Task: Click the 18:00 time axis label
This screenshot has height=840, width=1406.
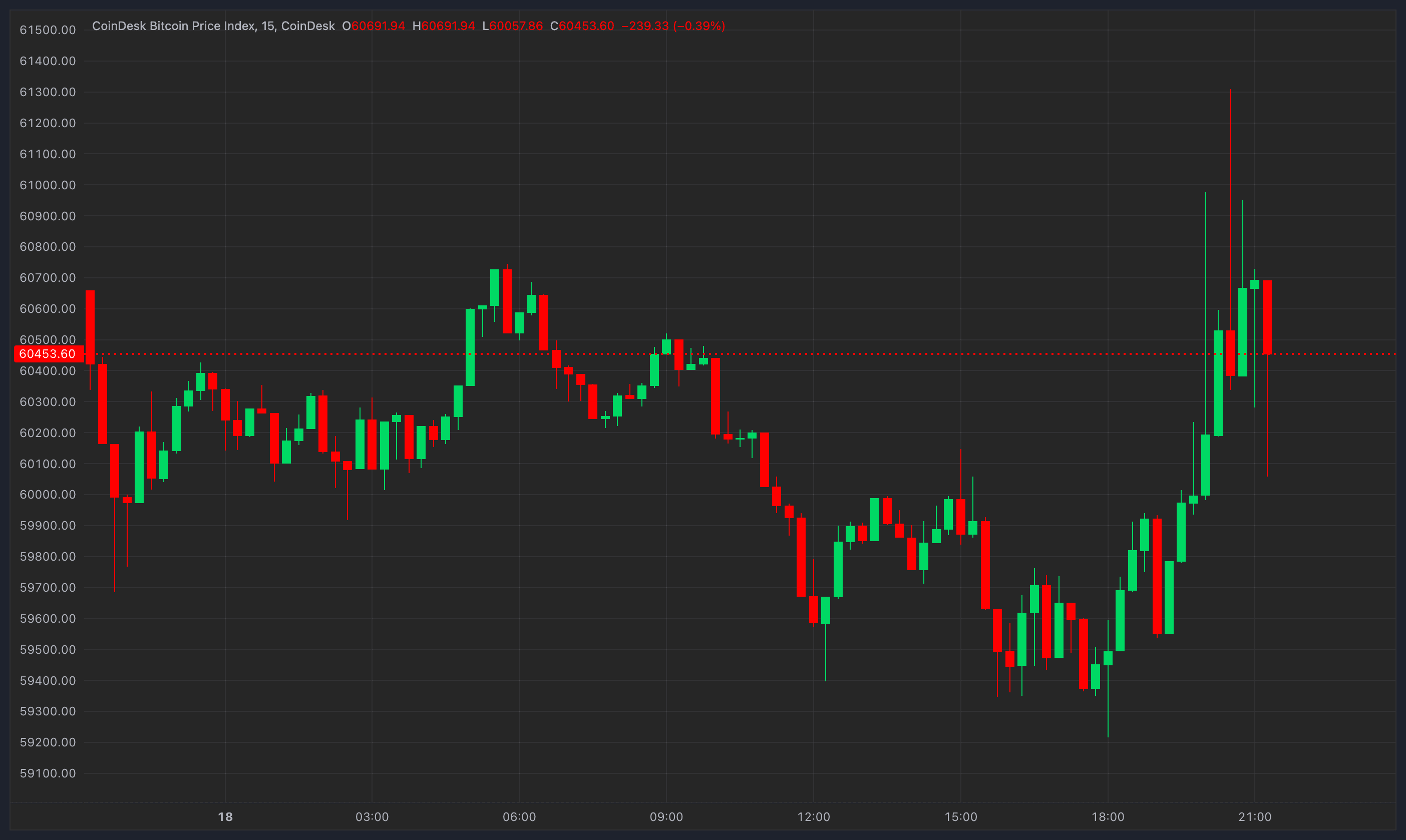Action: [1108, 817]
